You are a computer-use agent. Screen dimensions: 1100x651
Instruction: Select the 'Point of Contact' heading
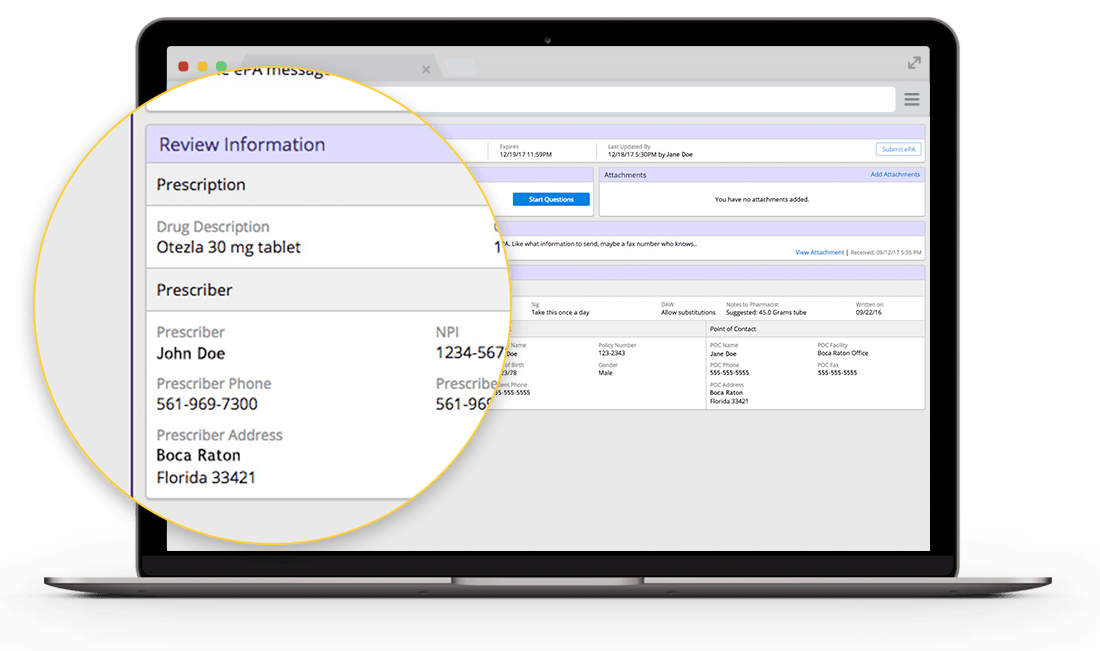tap(732, 328)
